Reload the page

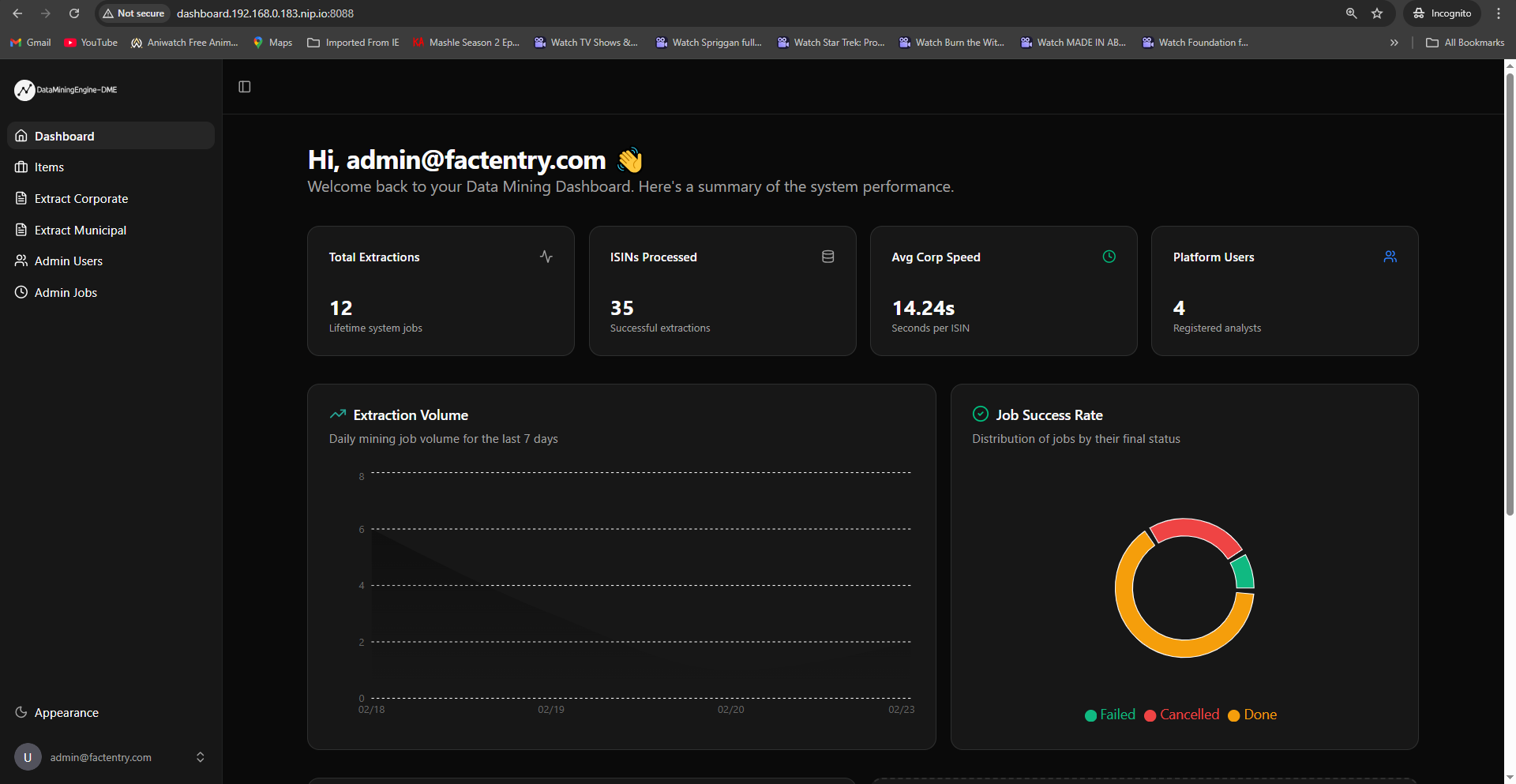pos(74,13)
